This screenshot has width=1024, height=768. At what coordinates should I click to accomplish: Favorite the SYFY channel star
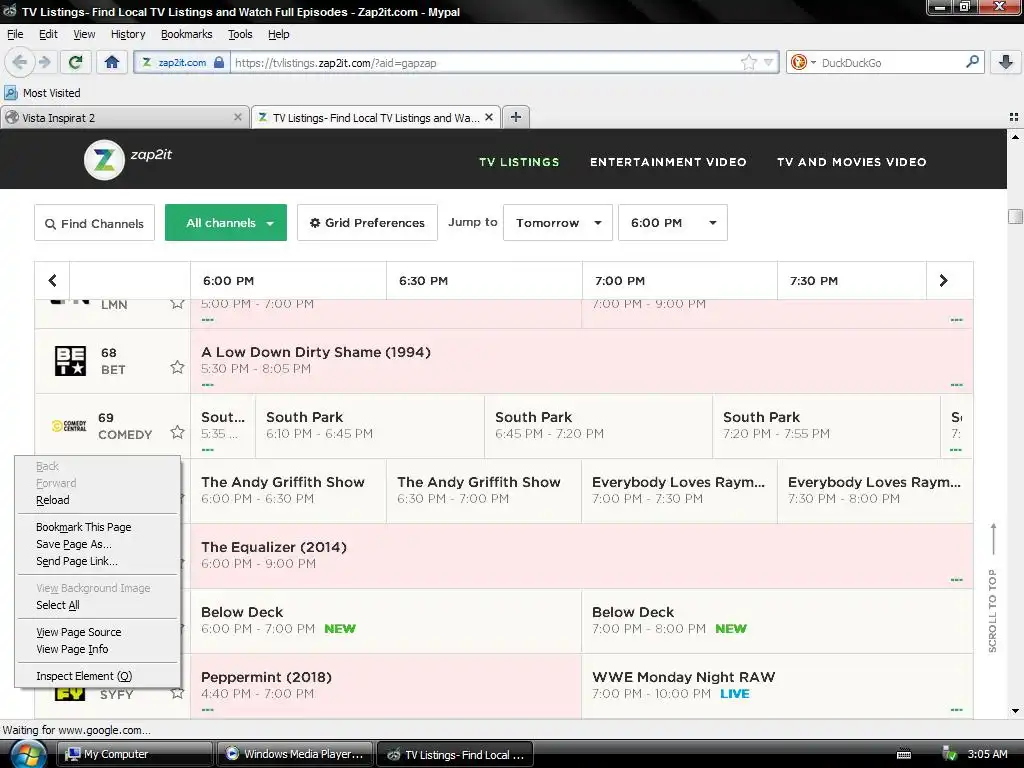pyautogui.click(x=177, y=693)
